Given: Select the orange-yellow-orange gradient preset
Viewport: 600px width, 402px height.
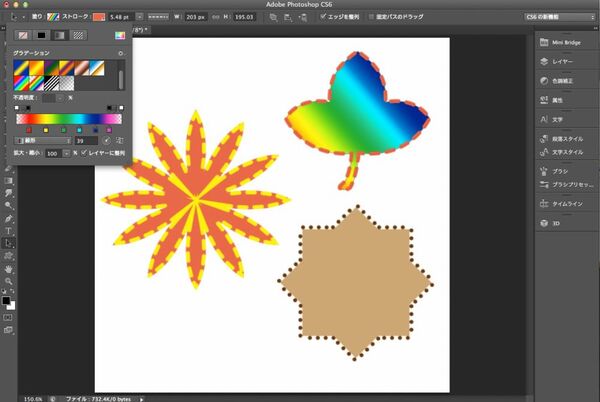Looking at the screenshot, I should pos(36,68).
